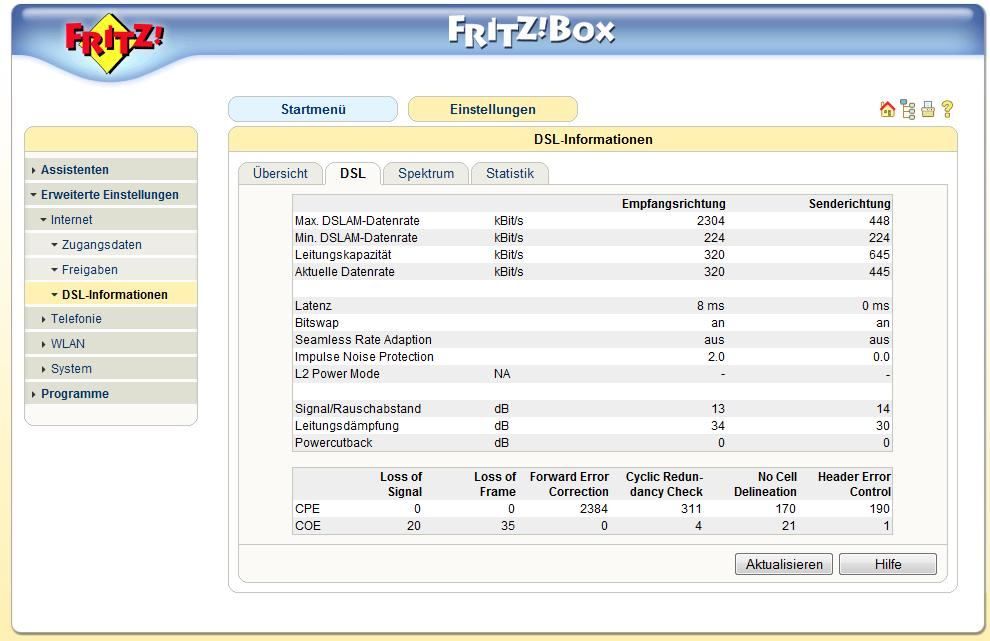Expand the System arrow
This screenshot has height=641, width=990.
(43, 369)
